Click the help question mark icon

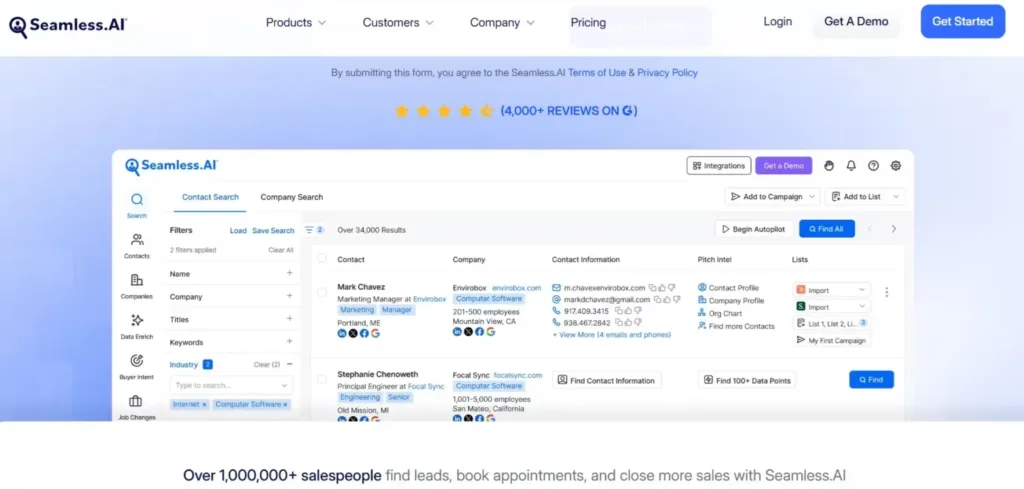[873, 166]
